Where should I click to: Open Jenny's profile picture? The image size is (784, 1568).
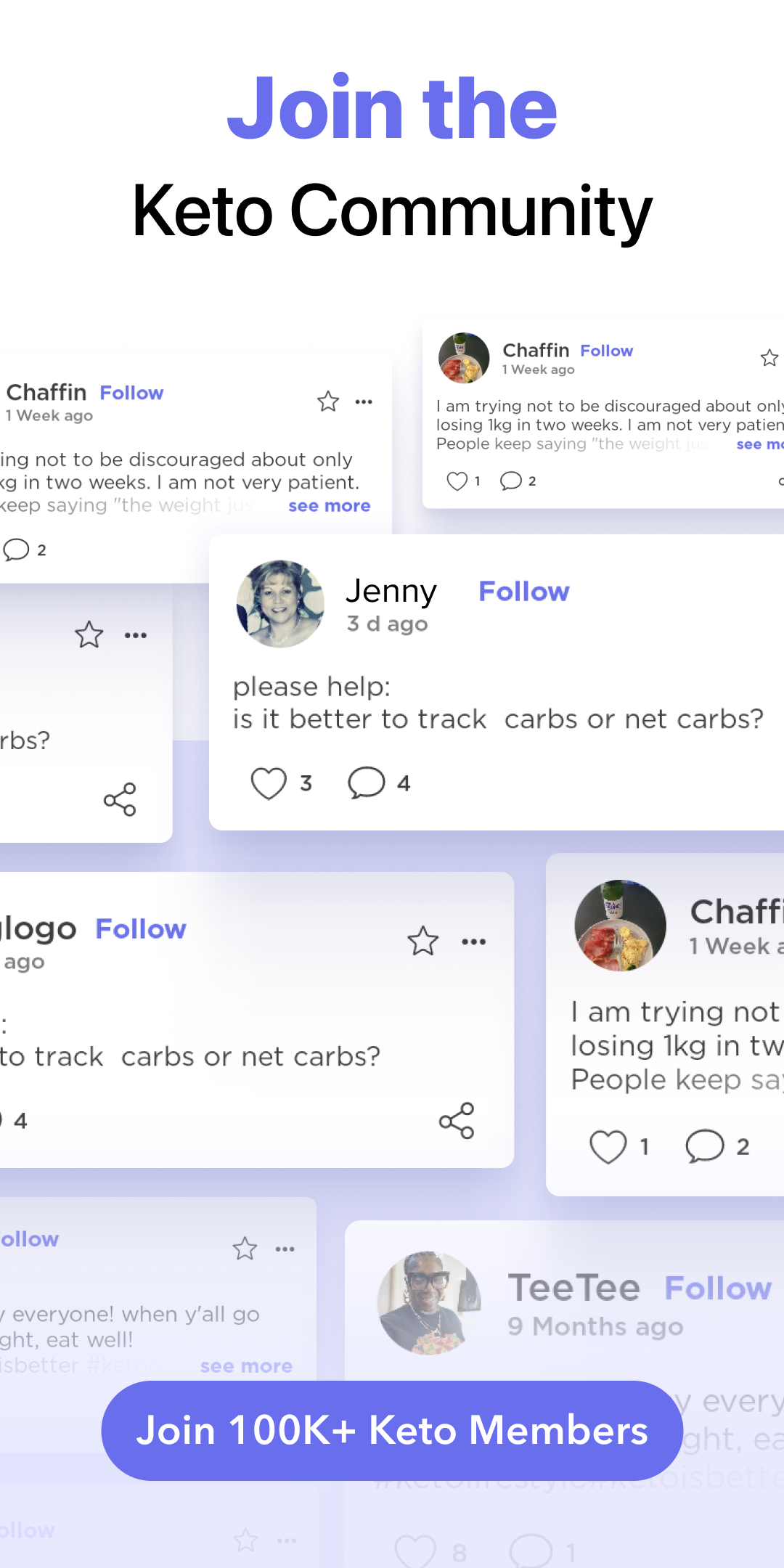click(x=280, y=605)
